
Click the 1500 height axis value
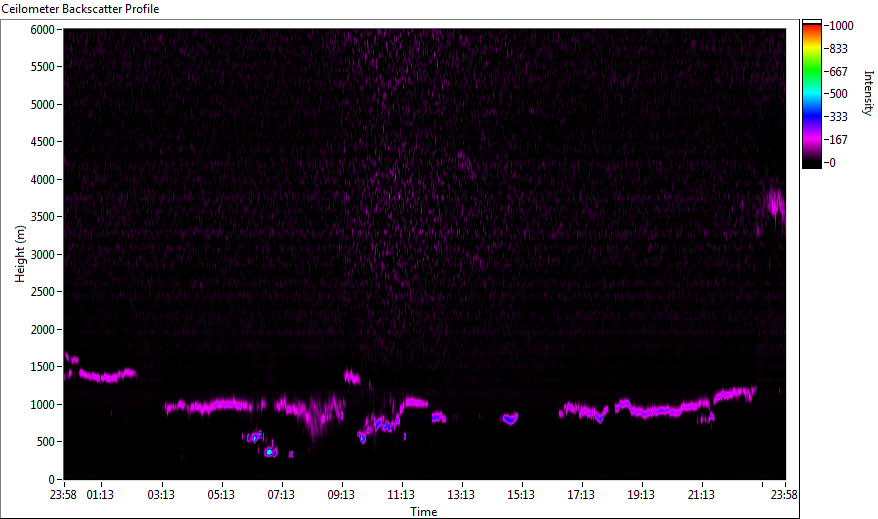pyautogui.click(x=43, y=367)
